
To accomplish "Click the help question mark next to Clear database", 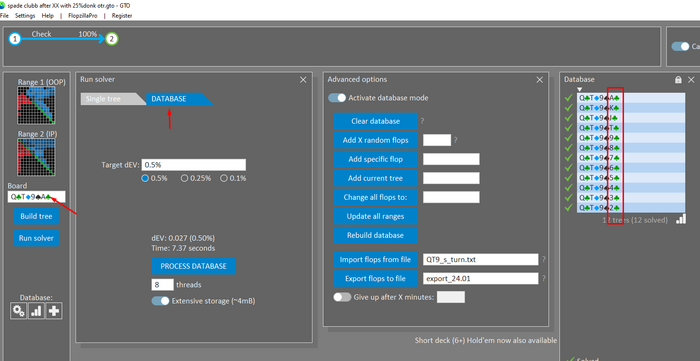I will pyautogui.click(x=422, y=121).
